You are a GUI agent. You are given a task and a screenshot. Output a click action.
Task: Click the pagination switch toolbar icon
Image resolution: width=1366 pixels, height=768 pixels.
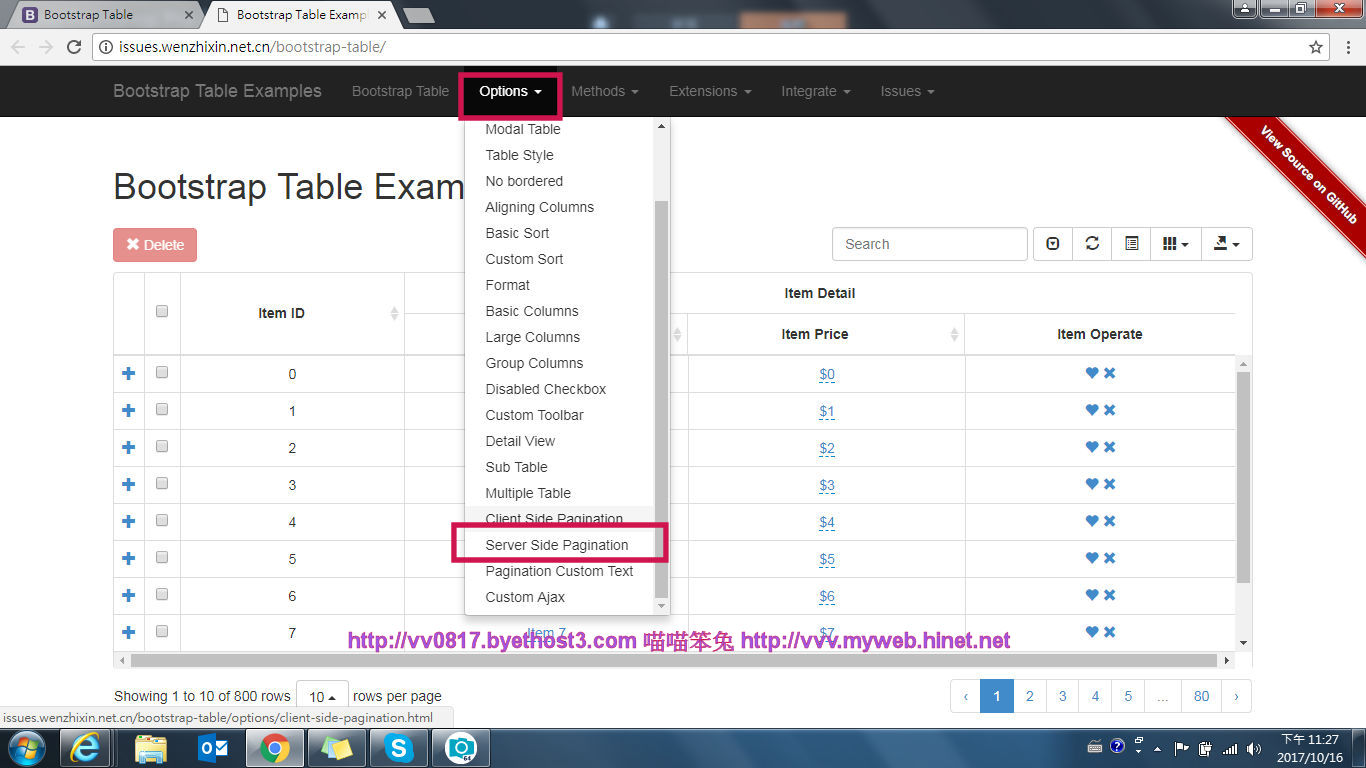point(1052,244)
